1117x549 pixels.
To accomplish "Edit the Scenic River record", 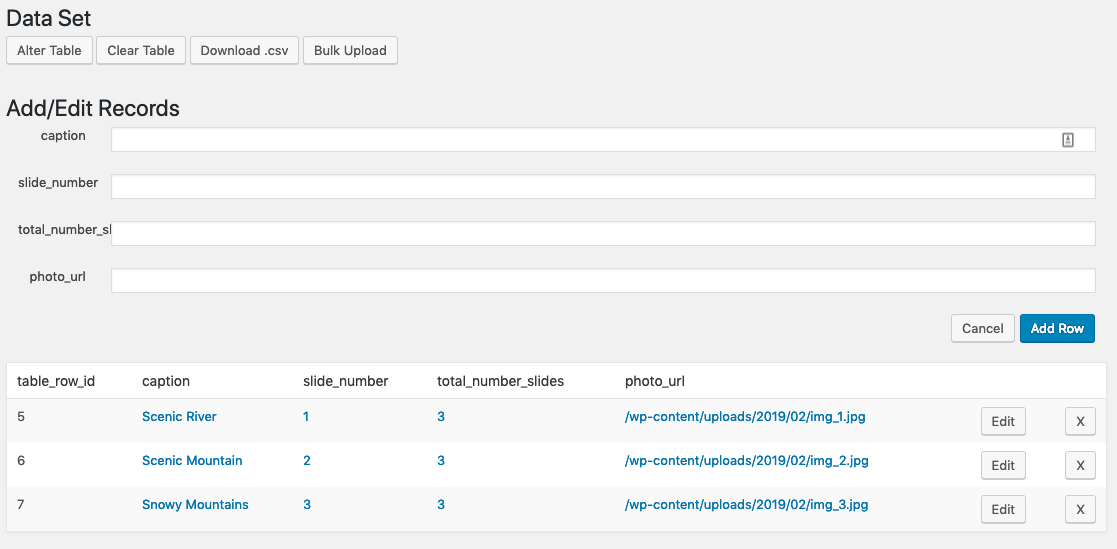I will click(1003, 422).
